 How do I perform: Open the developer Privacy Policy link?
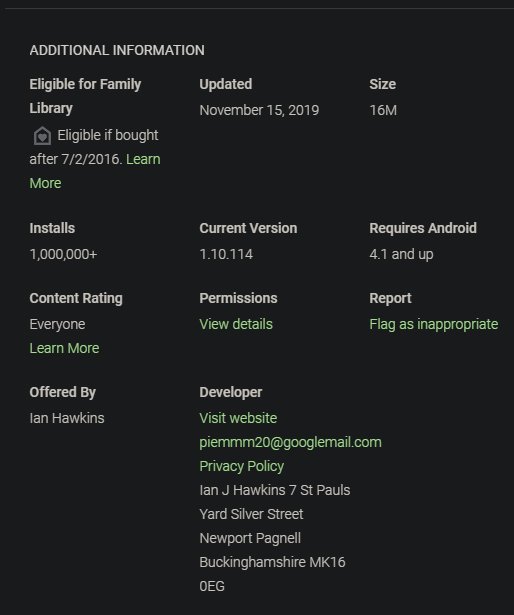point(241,466)
